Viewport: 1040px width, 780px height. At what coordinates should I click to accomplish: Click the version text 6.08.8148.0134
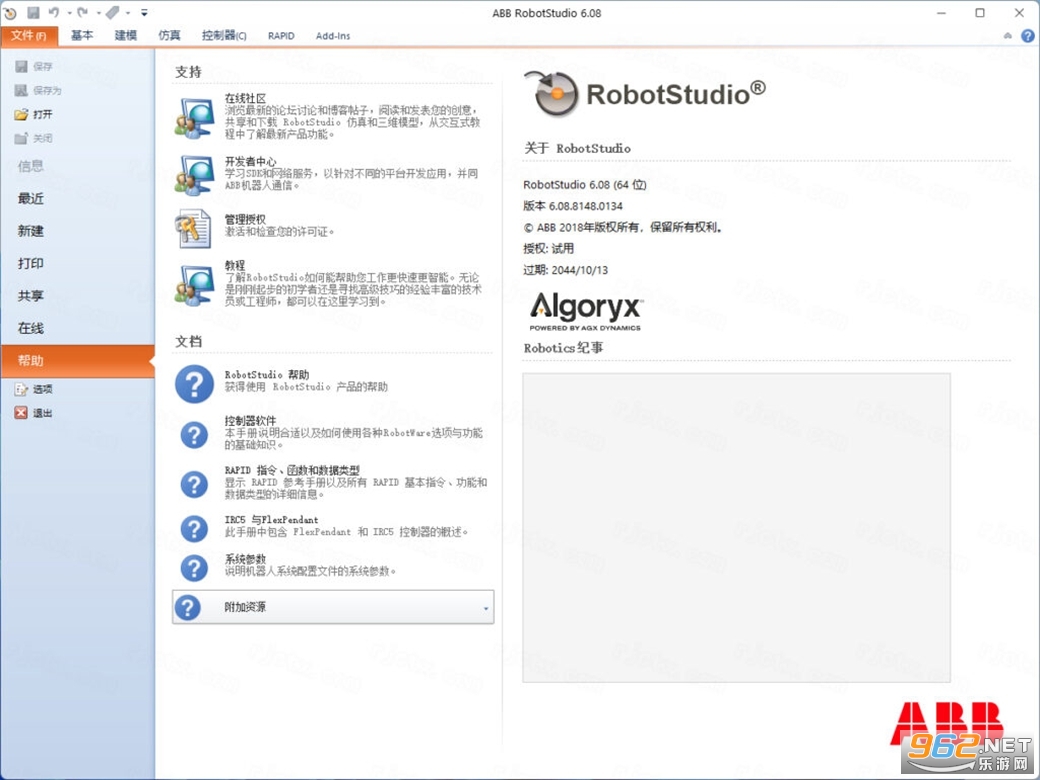pos(586,206)
